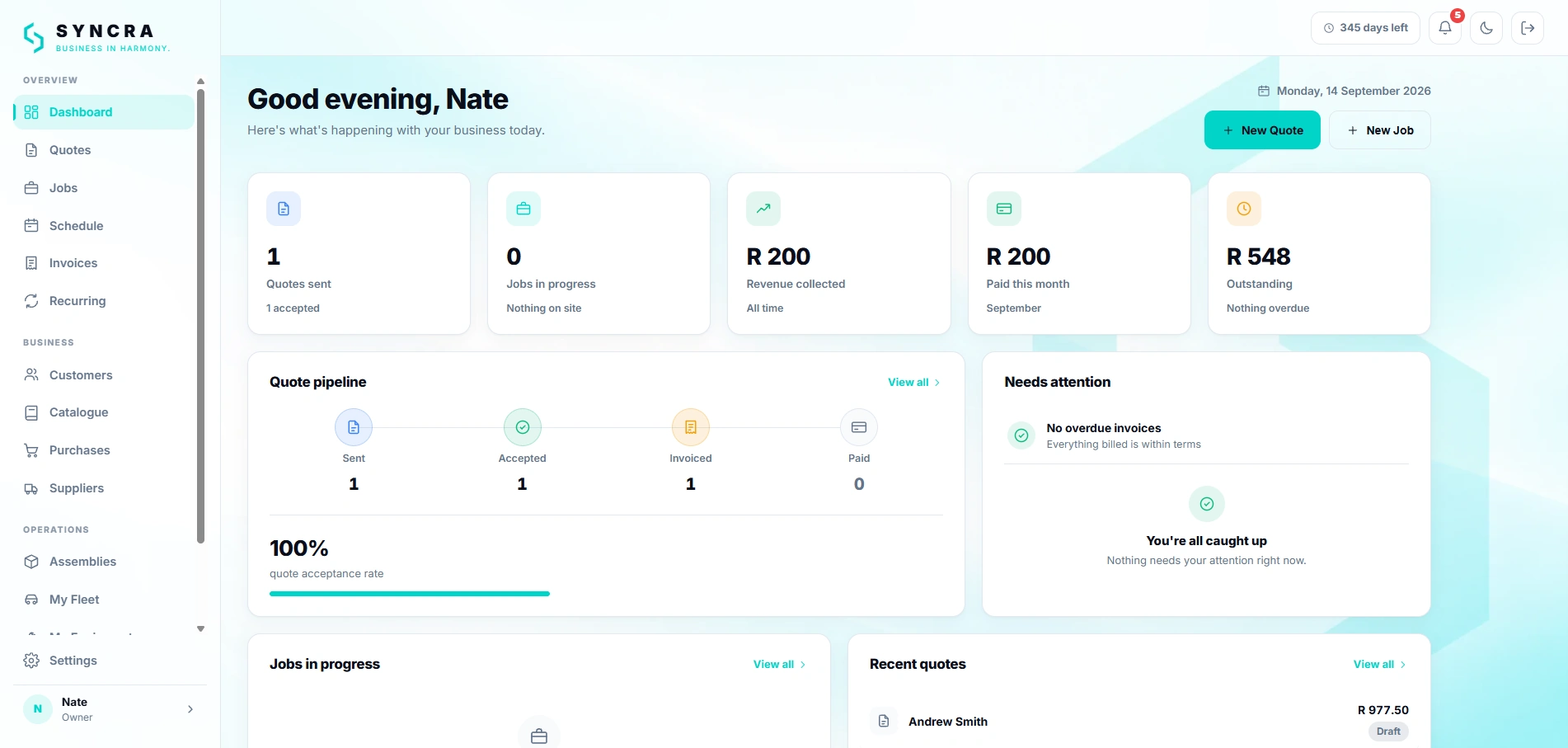
Task: Click the No overdue invoices check icon
Action: (1021, 435)
